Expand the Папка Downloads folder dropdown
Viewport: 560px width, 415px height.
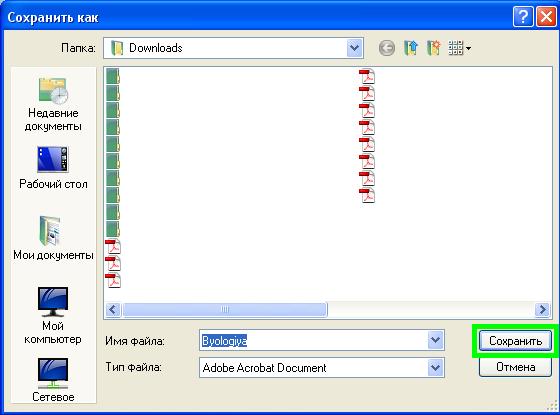(x=354, y=48)
